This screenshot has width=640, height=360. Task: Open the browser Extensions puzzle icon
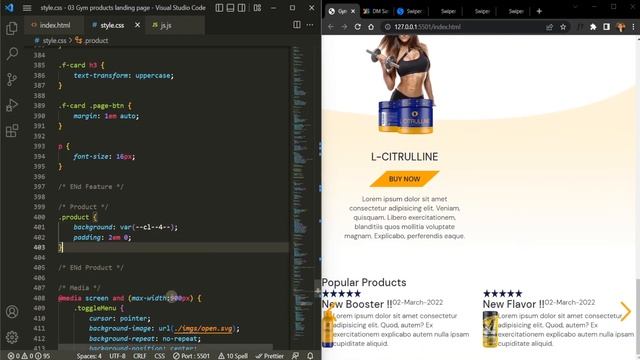[593, 27]
